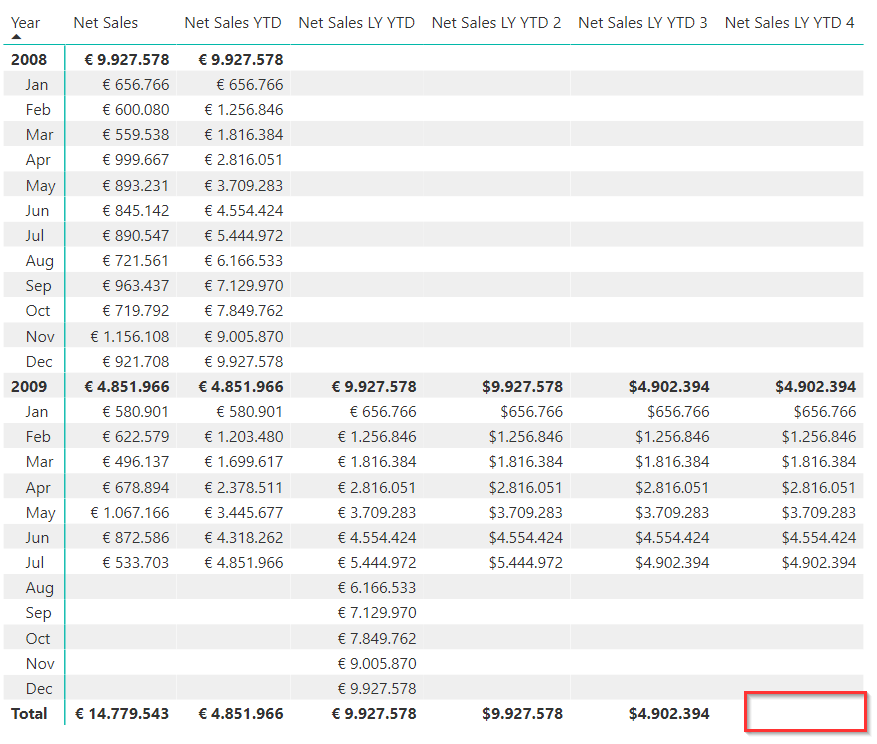The width and height of the screenshot is (877, 744).
Task: Select the Net Sales LY YTD 2 header
Action: (496, 22)
